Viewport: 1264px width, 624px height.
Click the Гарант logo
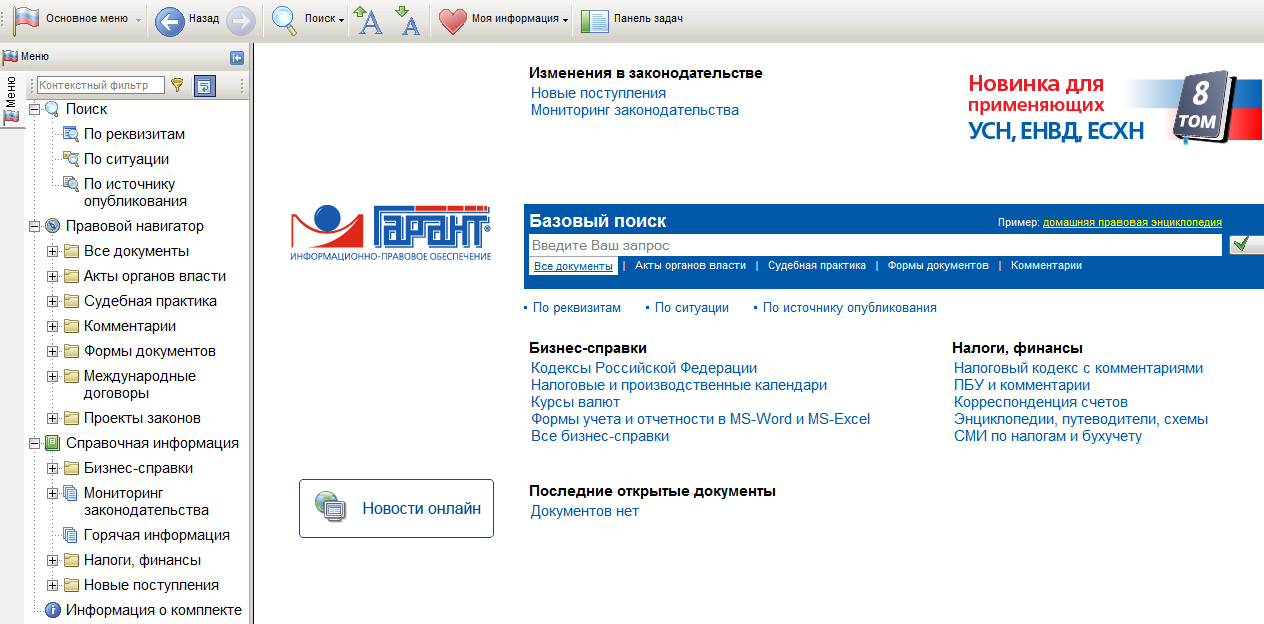tap(391, 234)
